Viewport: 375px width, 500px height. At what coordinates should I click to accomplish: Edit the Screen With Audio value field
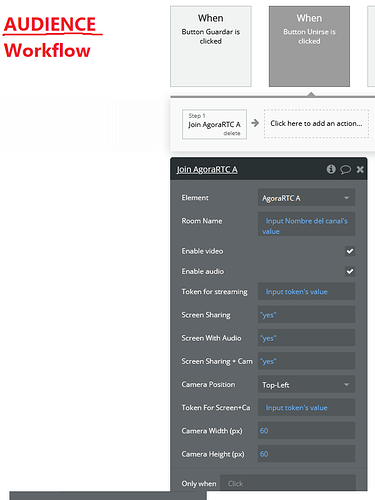point(306,338)
